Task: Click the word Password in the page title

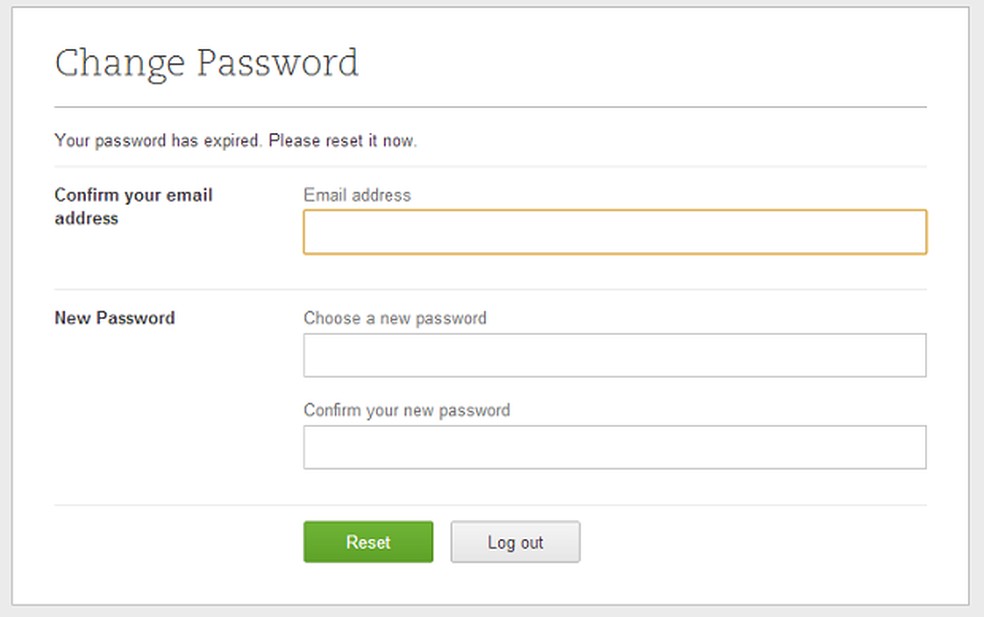Action: [277, 63]
